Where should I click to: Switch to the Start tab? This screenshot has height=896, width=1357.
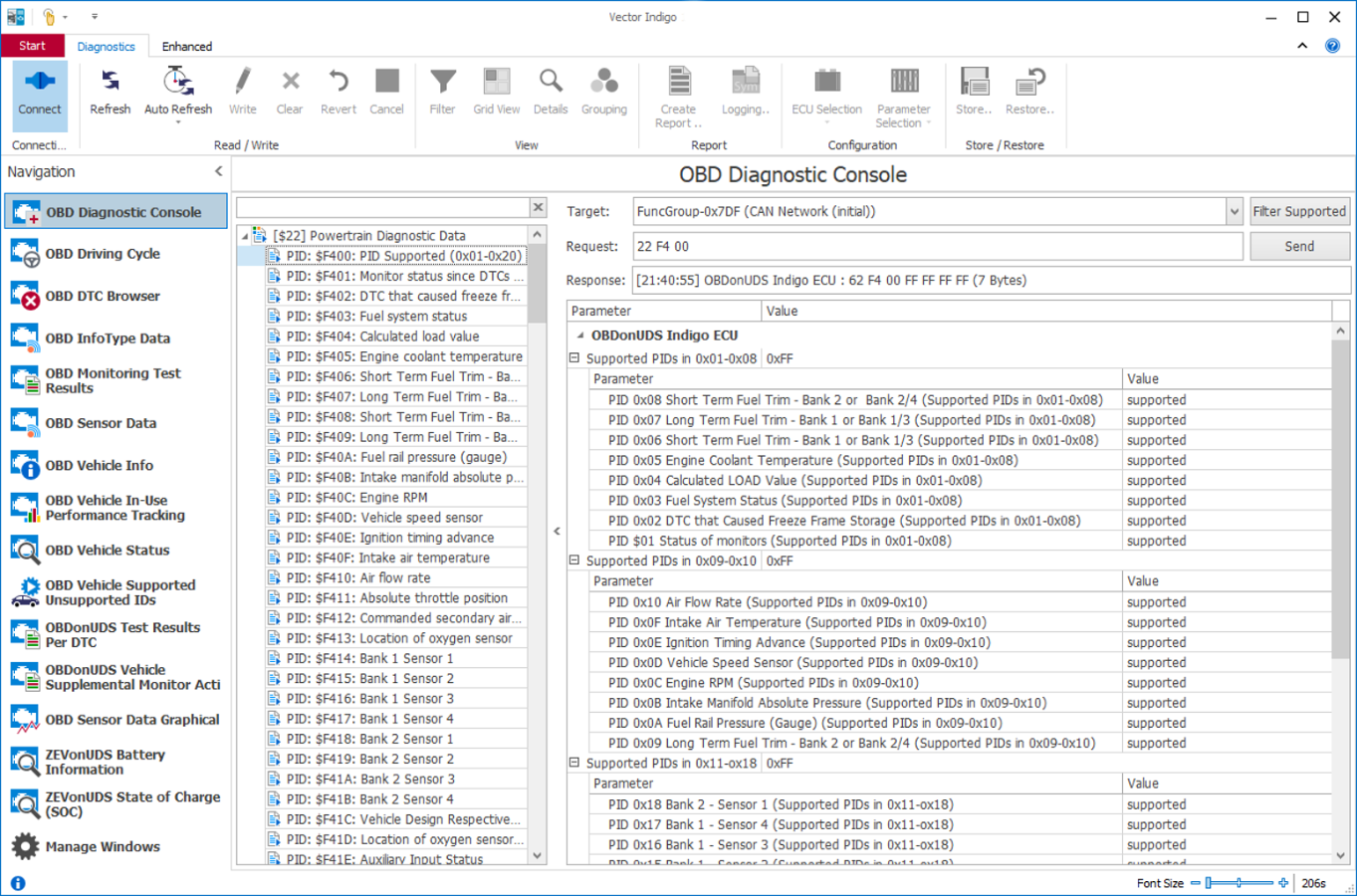tap(32, 46)
